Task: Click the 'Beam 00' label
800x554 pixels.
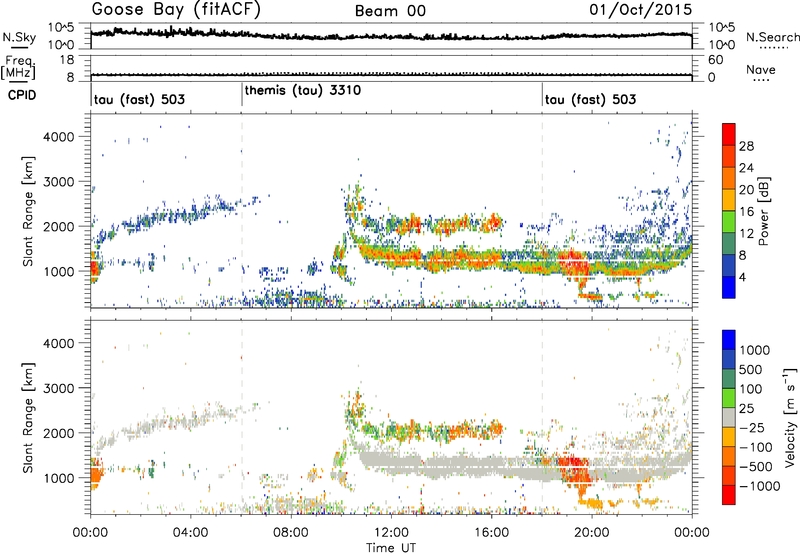Action: click(x=390, y=11)
